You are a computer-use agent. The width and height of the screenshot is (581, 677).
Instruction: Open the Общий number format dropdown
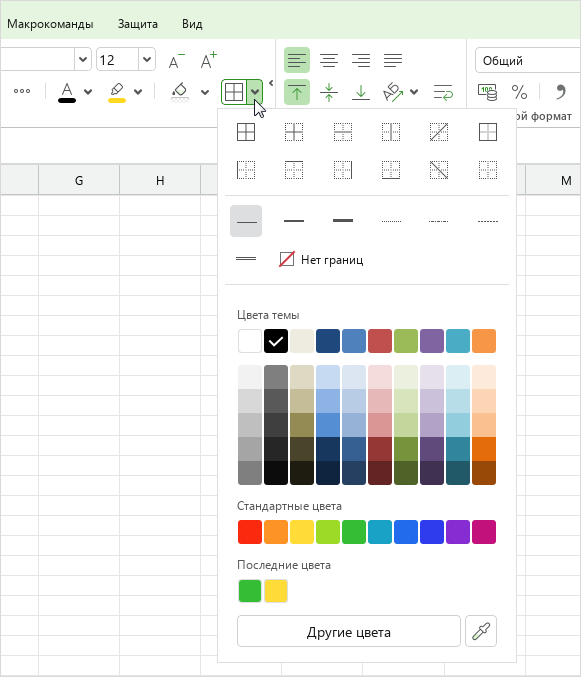[528, 60]
